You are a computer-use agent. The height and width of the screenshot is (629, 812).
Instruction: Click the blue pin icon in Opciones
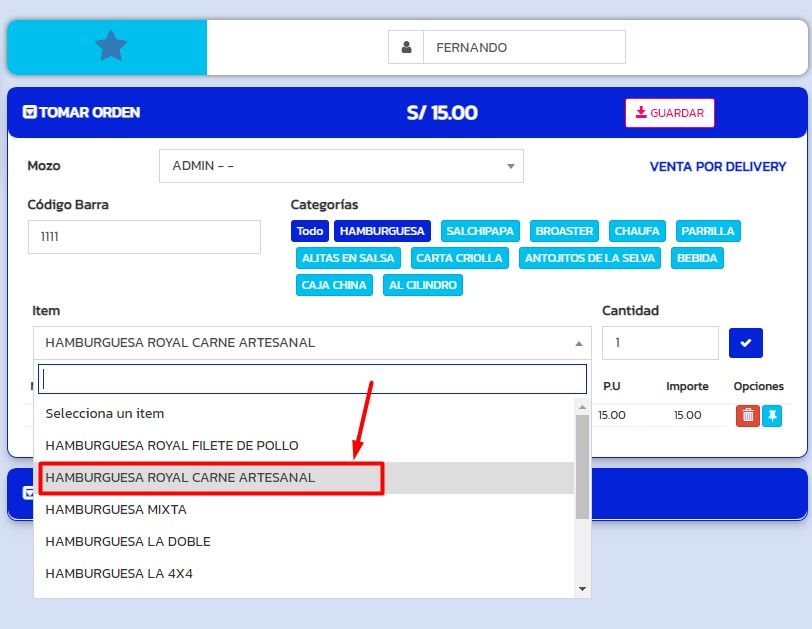[x=772, y=415]
